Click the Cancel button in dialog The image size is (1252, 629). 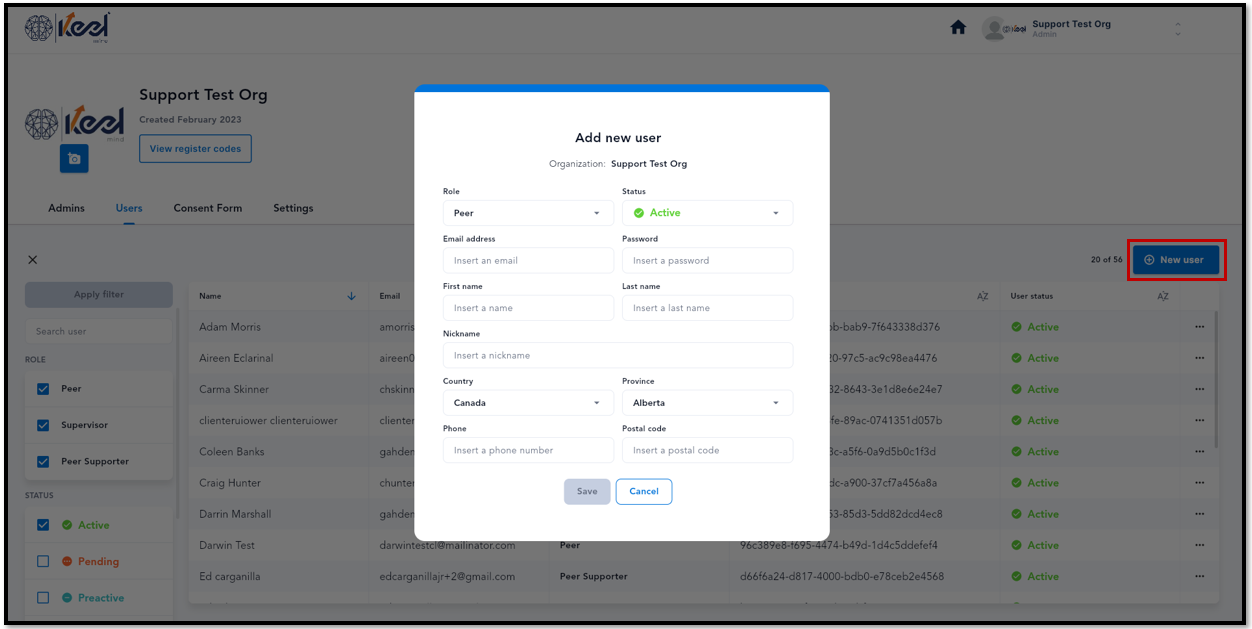[644, 491]
